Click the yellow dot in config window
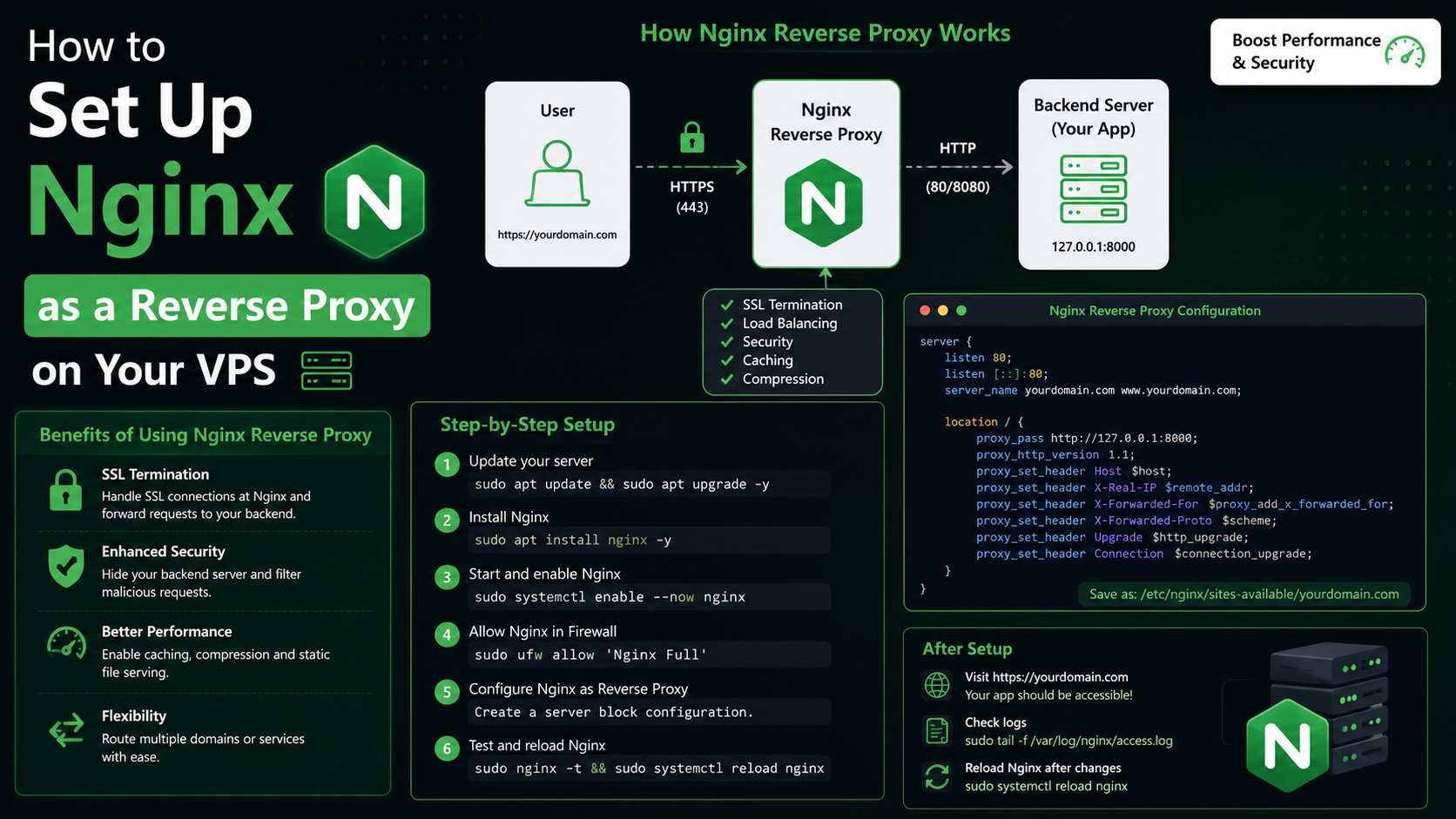Viewport: 1456px width, 819px height. pyautogui.click(x=943, y=311)
